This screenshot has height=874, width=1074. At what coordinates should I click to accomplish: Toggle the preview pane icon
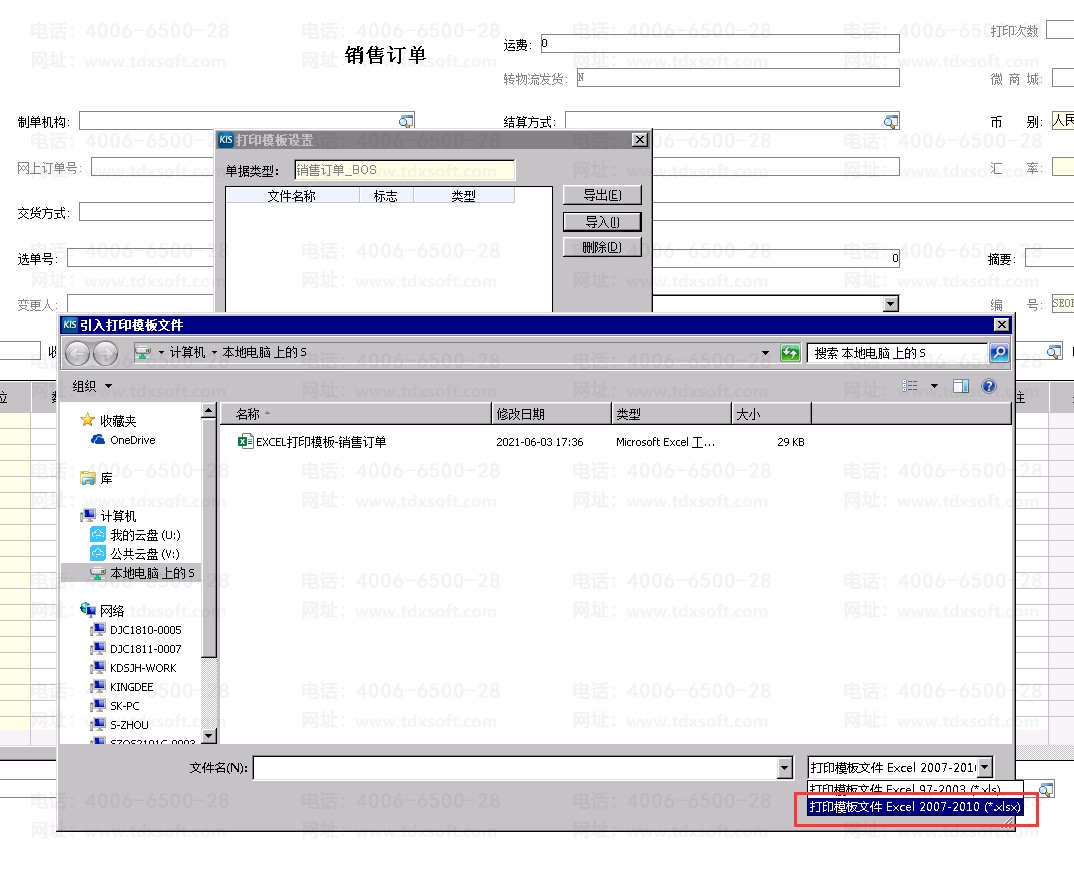[x=961, y=386]
